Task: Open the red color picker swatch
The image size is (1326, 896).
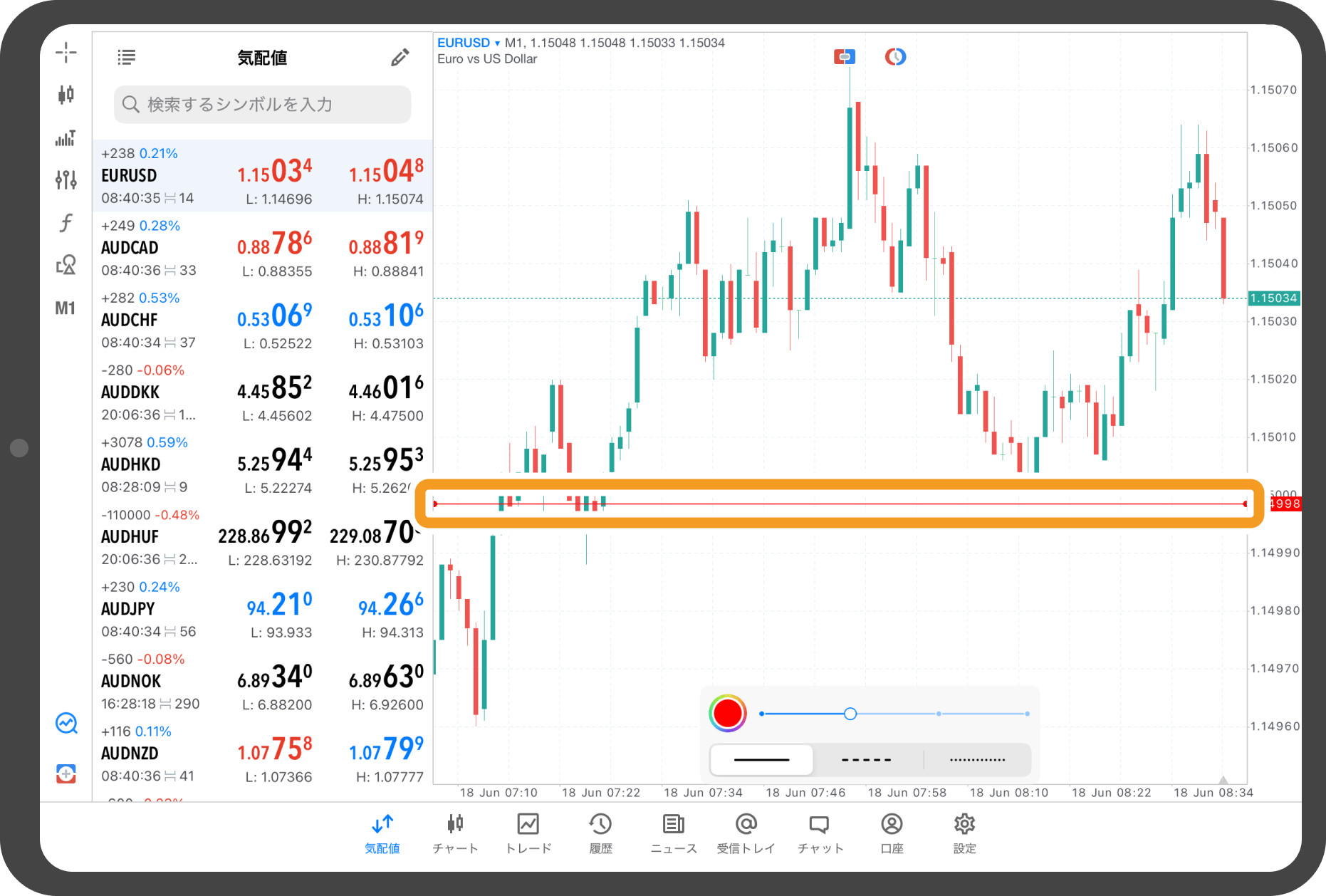Action: (728, 713)
